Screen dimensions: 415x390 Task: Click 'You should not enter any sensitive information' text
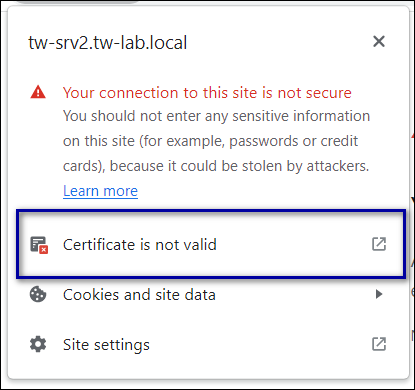[x=216, y=116]
